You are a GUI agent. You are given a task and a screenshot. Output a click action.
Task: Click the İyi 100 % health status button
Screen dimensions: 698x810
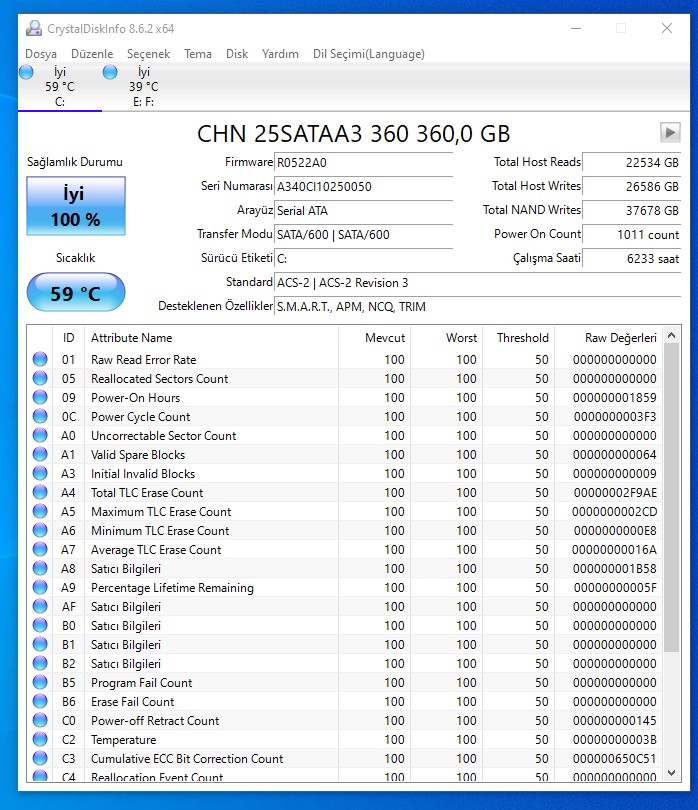[76, 207]
